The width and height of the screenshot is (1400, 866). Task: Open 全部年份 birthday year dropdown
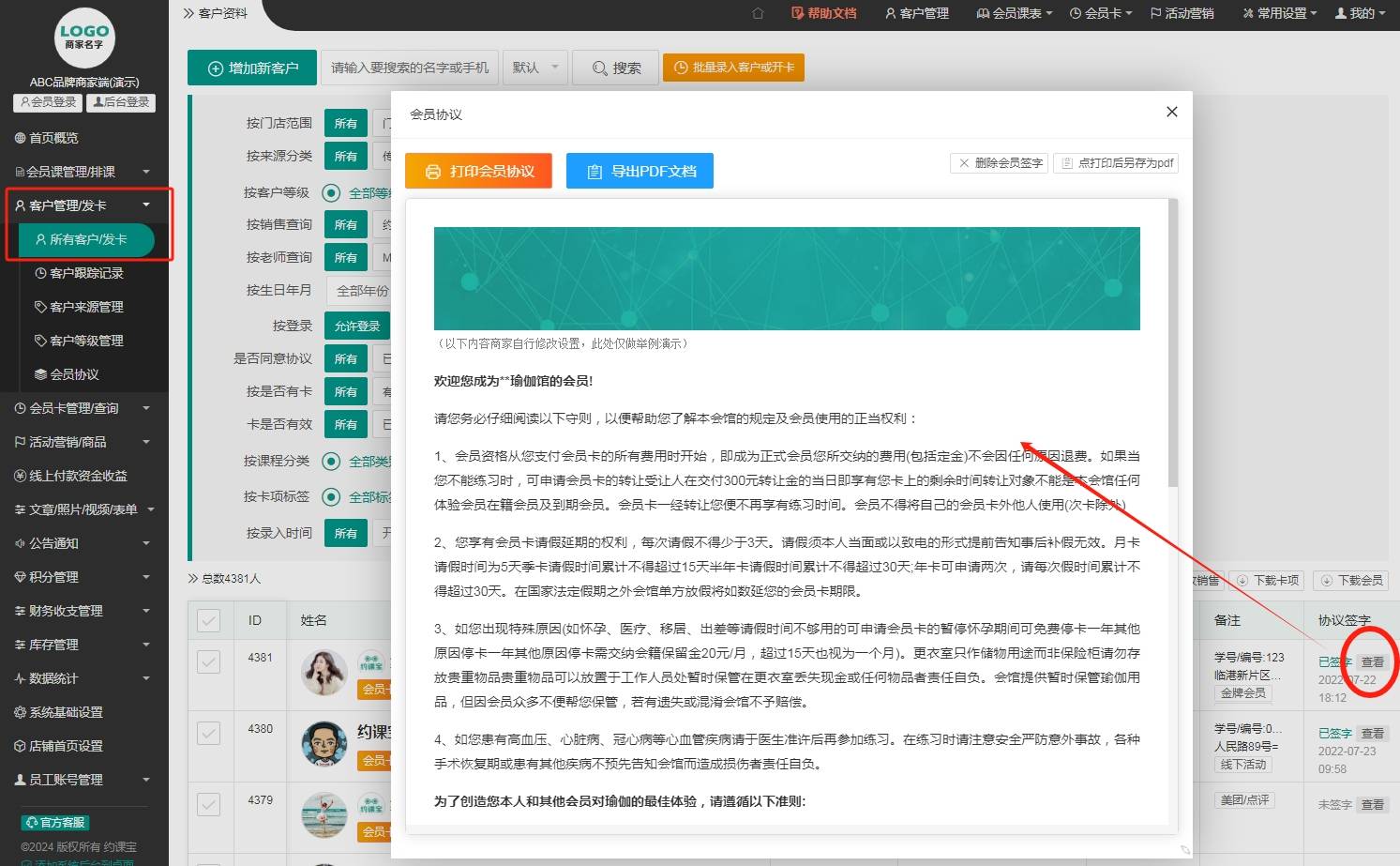[x=361, y=291]
